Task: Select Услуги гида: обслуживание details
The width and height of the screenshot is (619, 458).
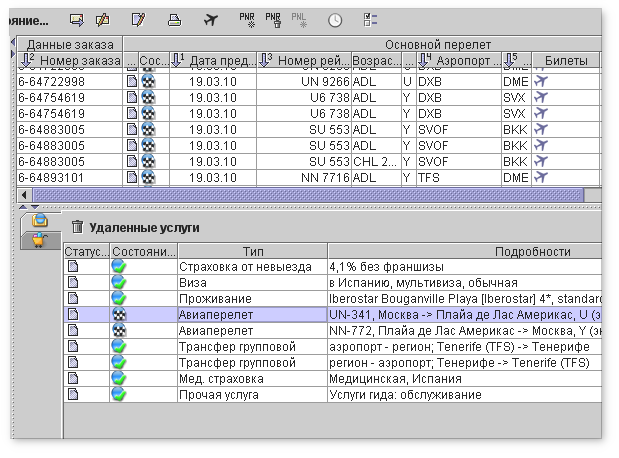Action: (x=465, y=394)
